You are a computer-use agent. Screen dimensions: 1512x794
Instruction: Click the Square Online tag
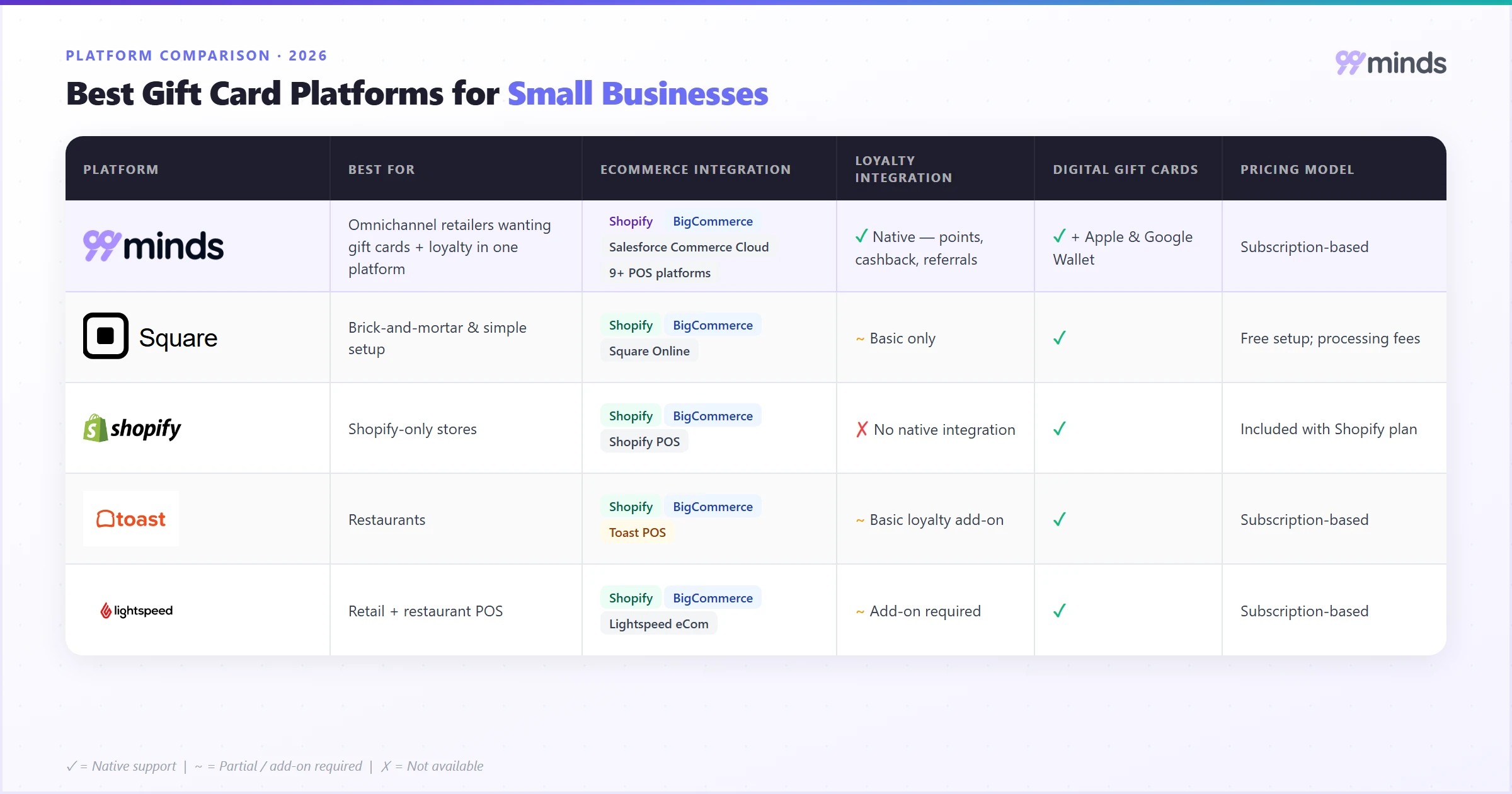point(649,351)
